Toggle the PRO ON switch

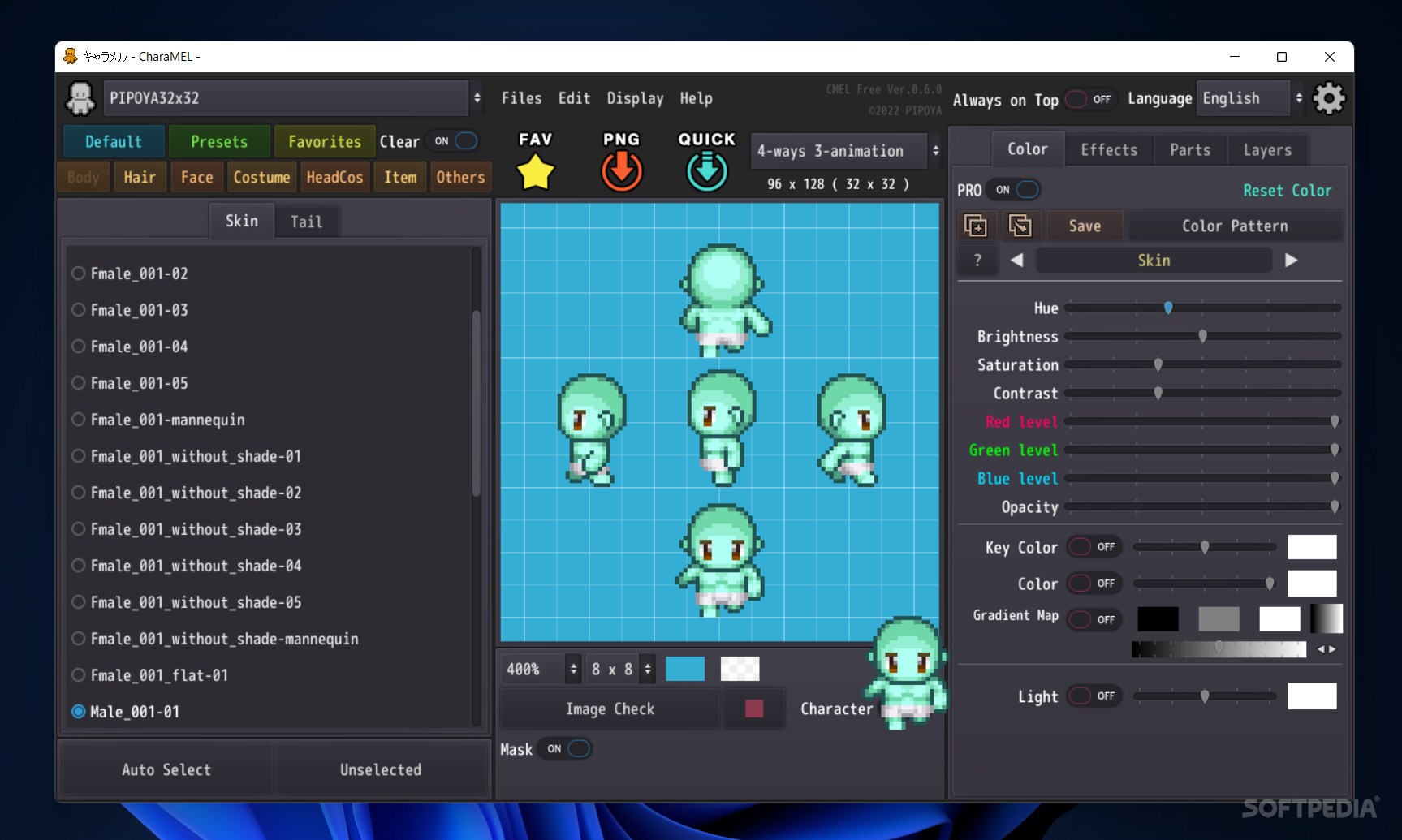click(x=1016, y=190)
